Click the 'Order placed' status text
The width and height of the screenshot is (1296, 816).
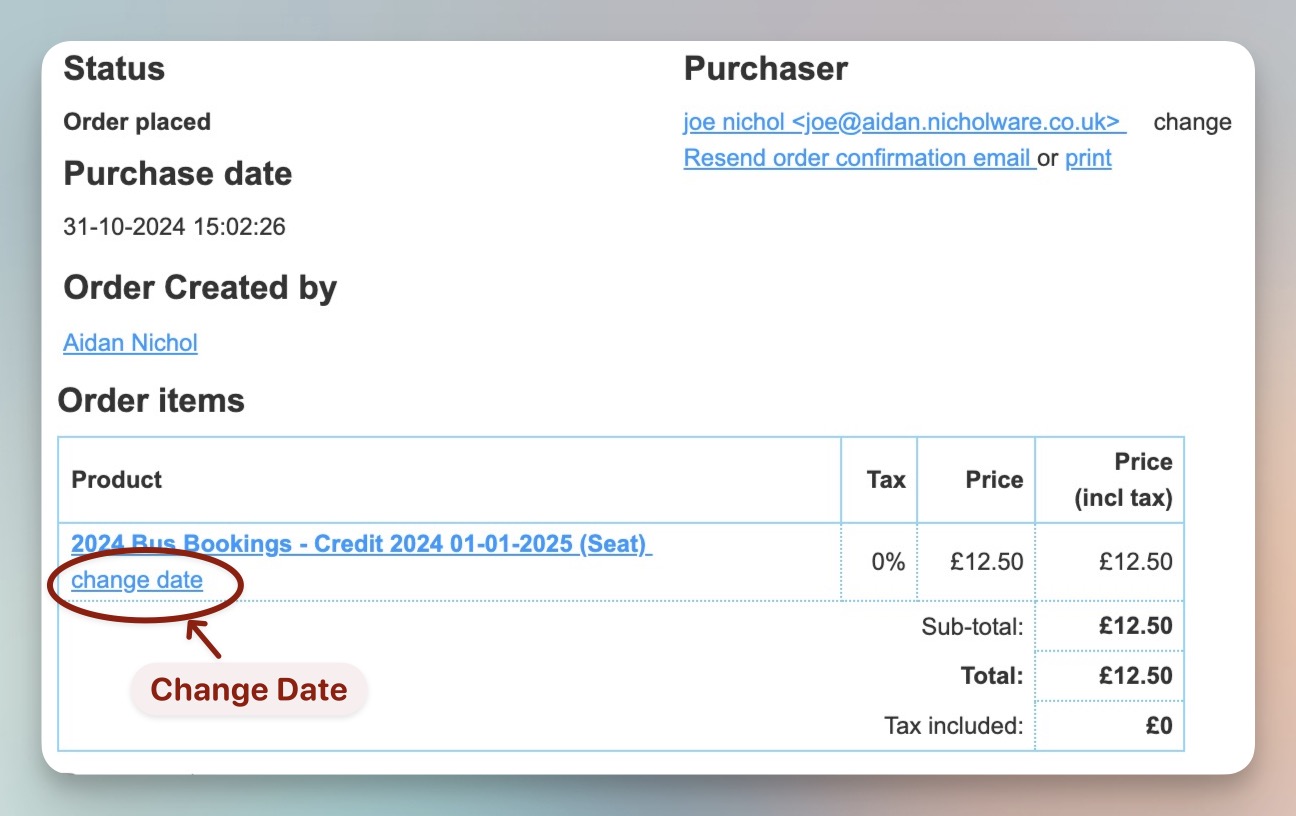(137, 122)
